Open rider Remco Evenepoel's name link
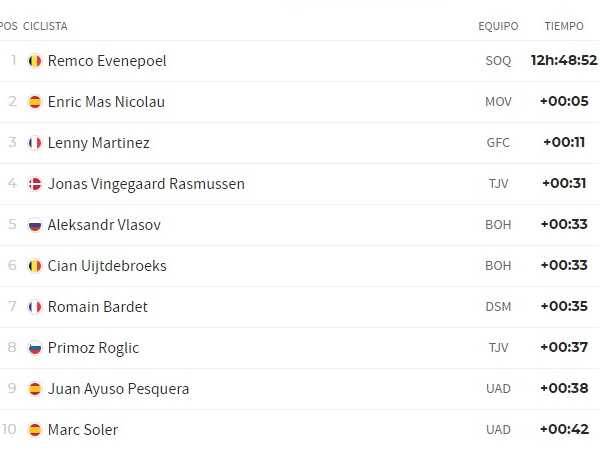The height and width of the screenshot is (450, 600). click(x=107, y=60)
